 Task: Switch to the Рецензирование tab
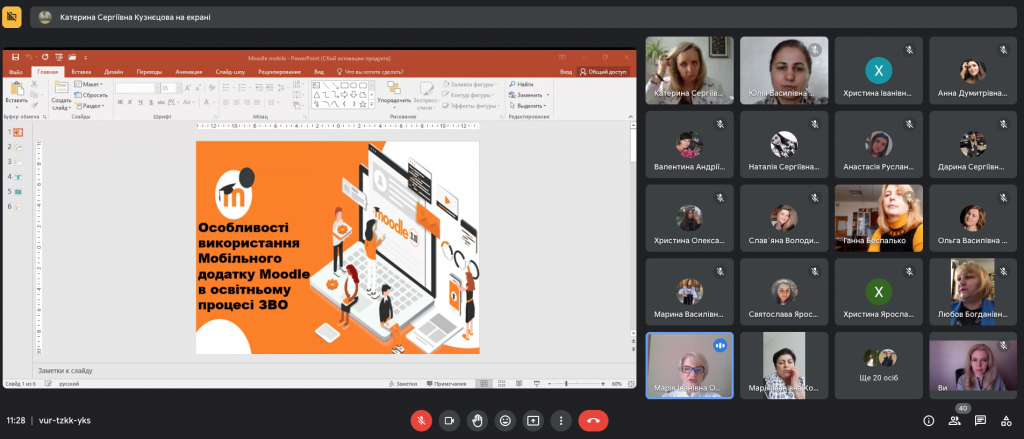(x=279, y=72)
